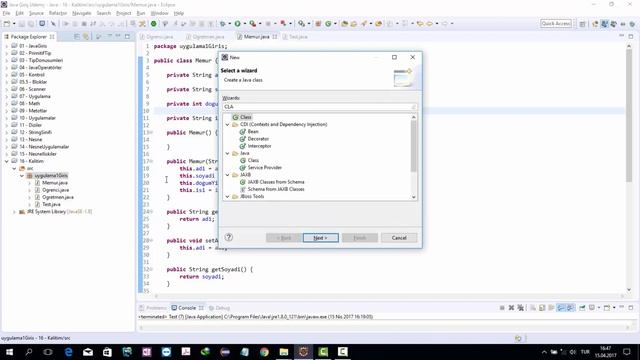
Task: Click the Wizards filter field containing CLA
Action: tap(320, 107)
